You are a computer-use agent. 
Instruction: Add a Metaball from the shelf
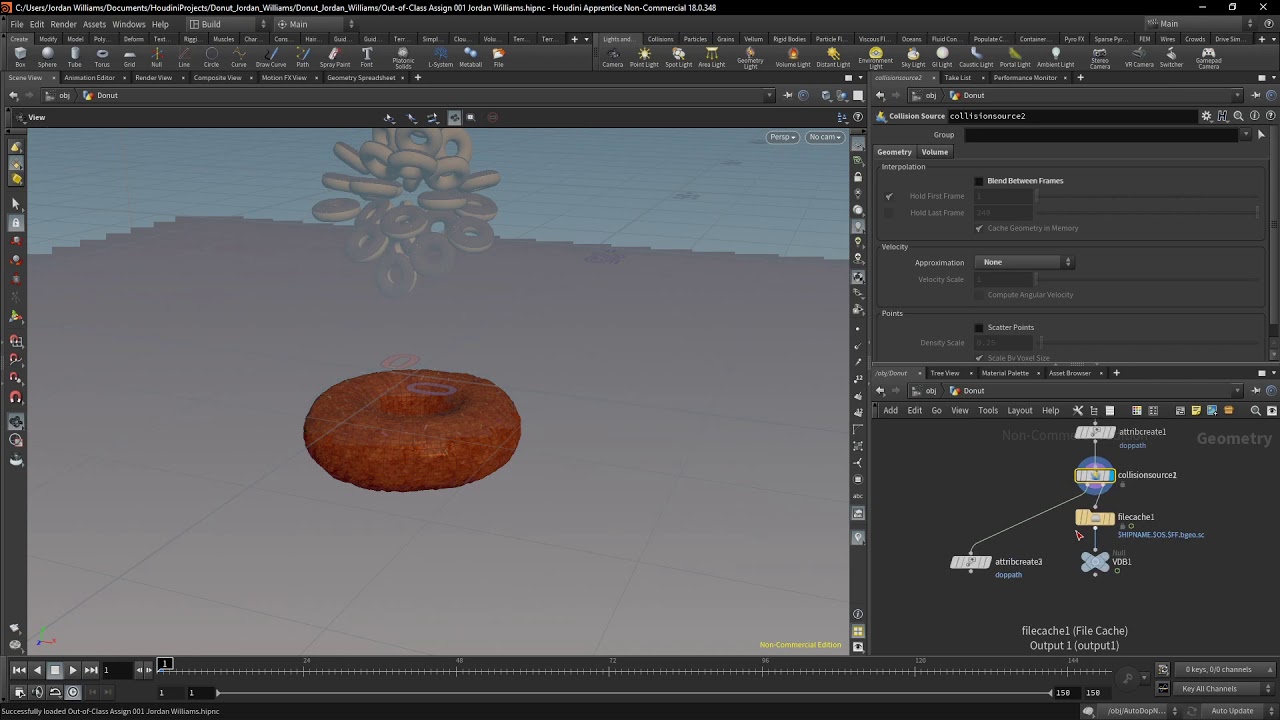tap(470, 57)
